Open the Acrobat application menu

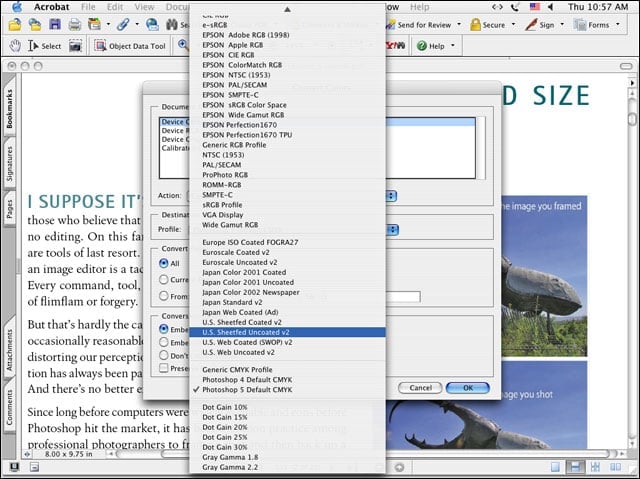tap(51, 7)
